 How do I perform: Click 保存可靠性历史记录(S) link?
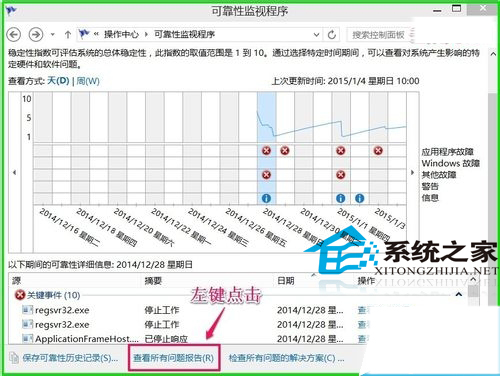tap(70, 358)
